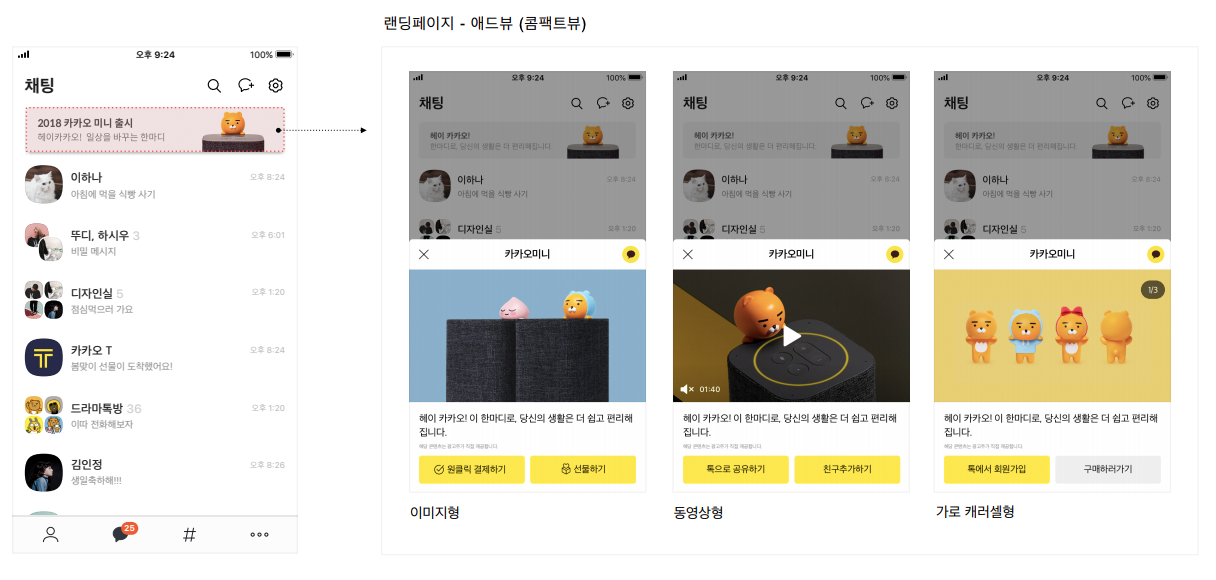
Task: Click 톡에서 회원가입 button
Action: point(997,469)
